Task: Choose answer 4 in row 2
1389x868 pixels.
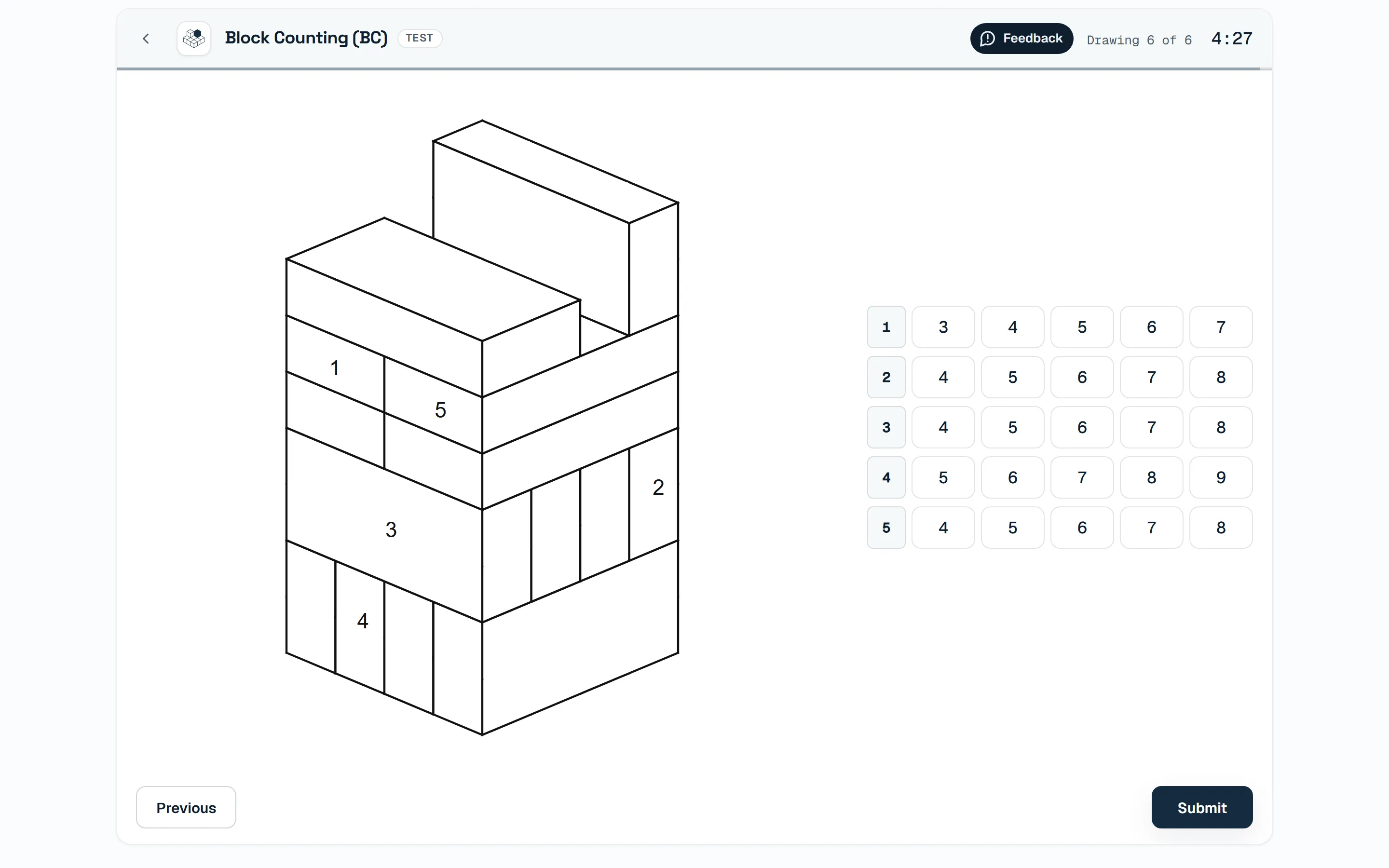Action: pos(943,377)
